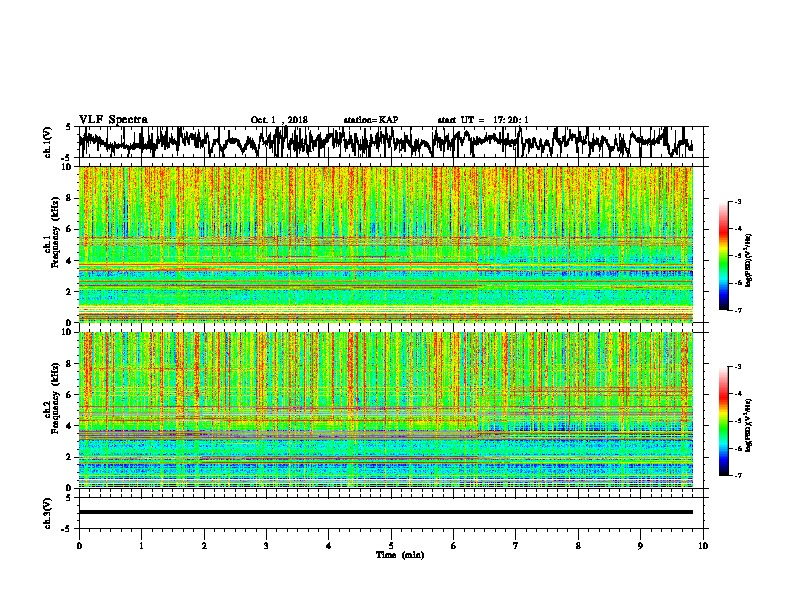Click the ch.2 spectrogram color bar

(x=723, y=421)
